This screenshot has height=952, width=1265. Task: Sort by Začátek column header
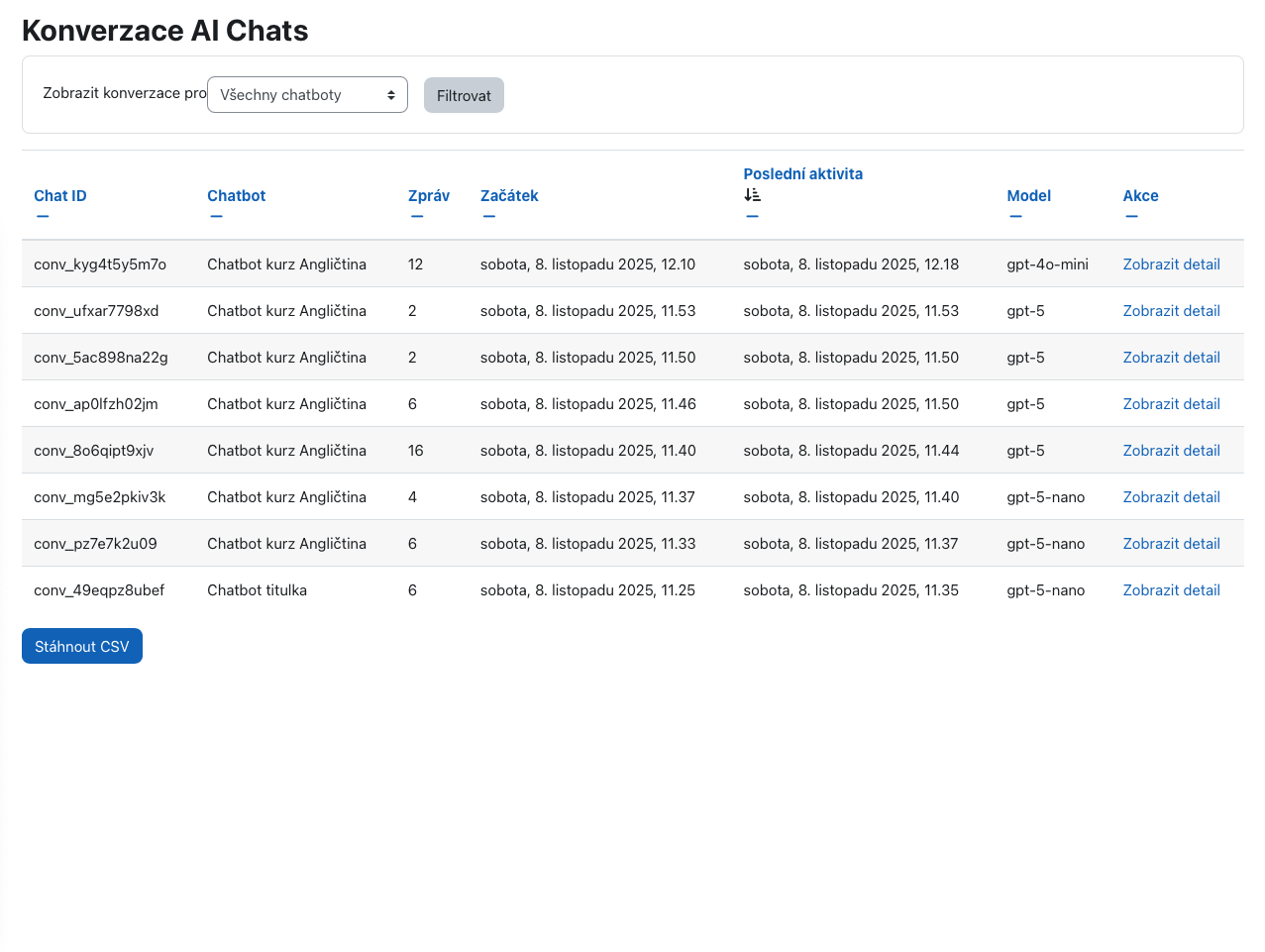pyautogui.click(x=509, y=196)
